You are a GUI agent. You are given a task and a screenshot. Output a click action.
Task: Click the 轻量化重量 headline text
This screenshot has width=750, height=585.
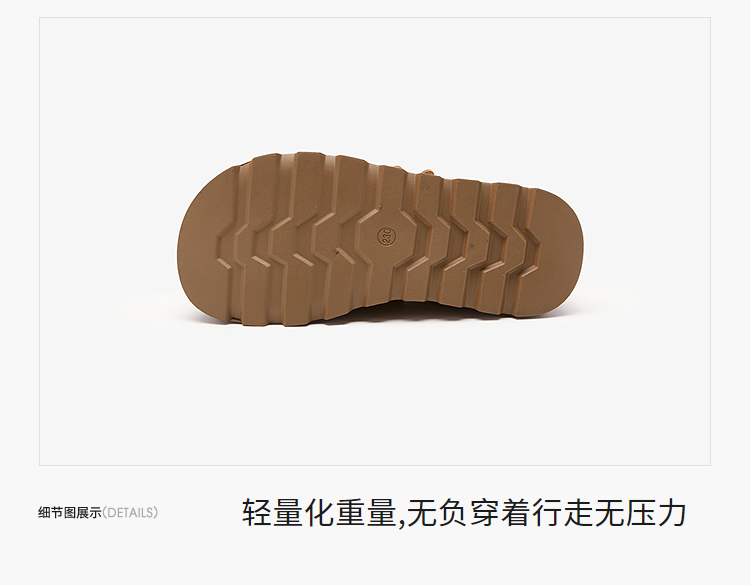[319, 513]
